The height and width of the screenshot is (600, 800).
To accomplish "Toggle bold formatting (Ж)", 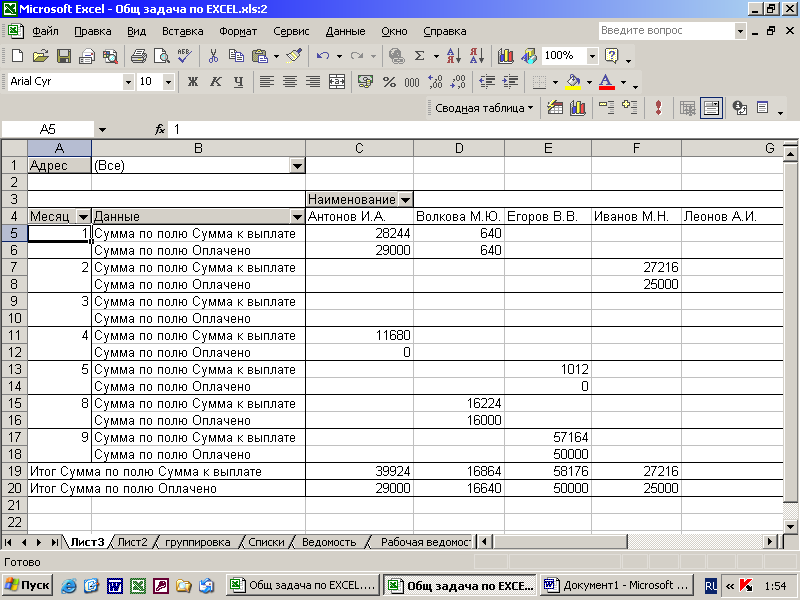I will [x=192, y=81].
